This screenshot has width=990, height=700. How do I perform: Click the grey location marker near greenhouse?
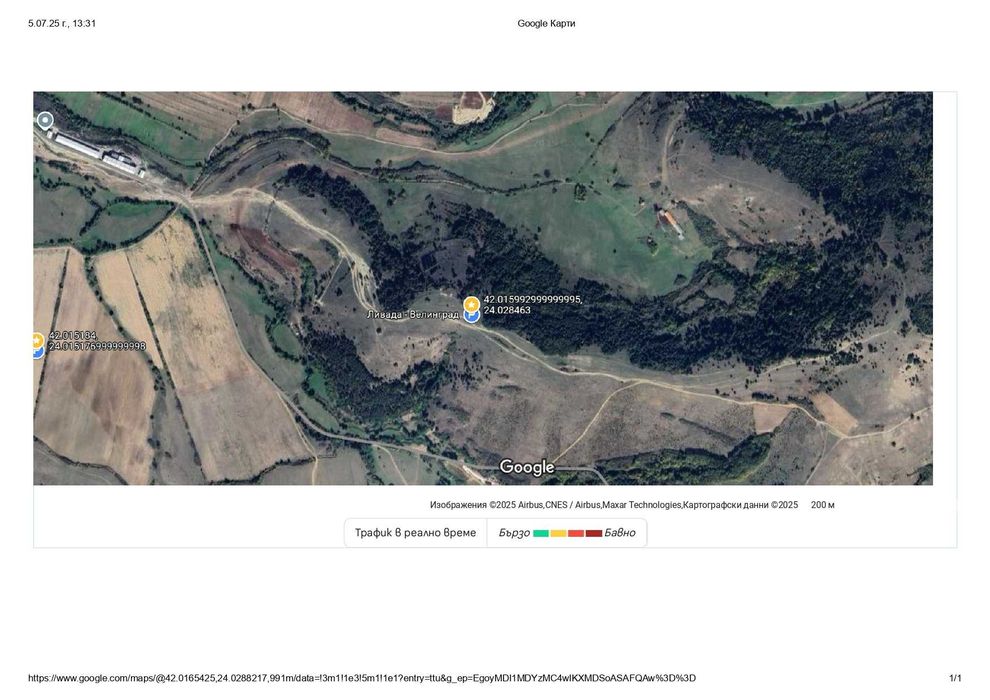[45, 120]
